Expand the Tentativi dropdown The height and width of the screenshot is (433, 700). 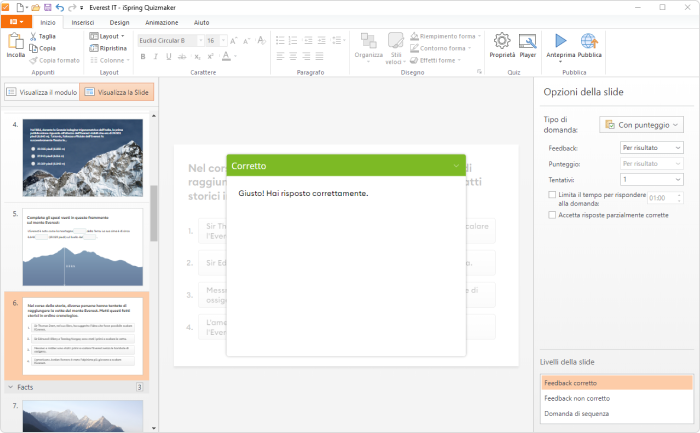click(650, 179)
